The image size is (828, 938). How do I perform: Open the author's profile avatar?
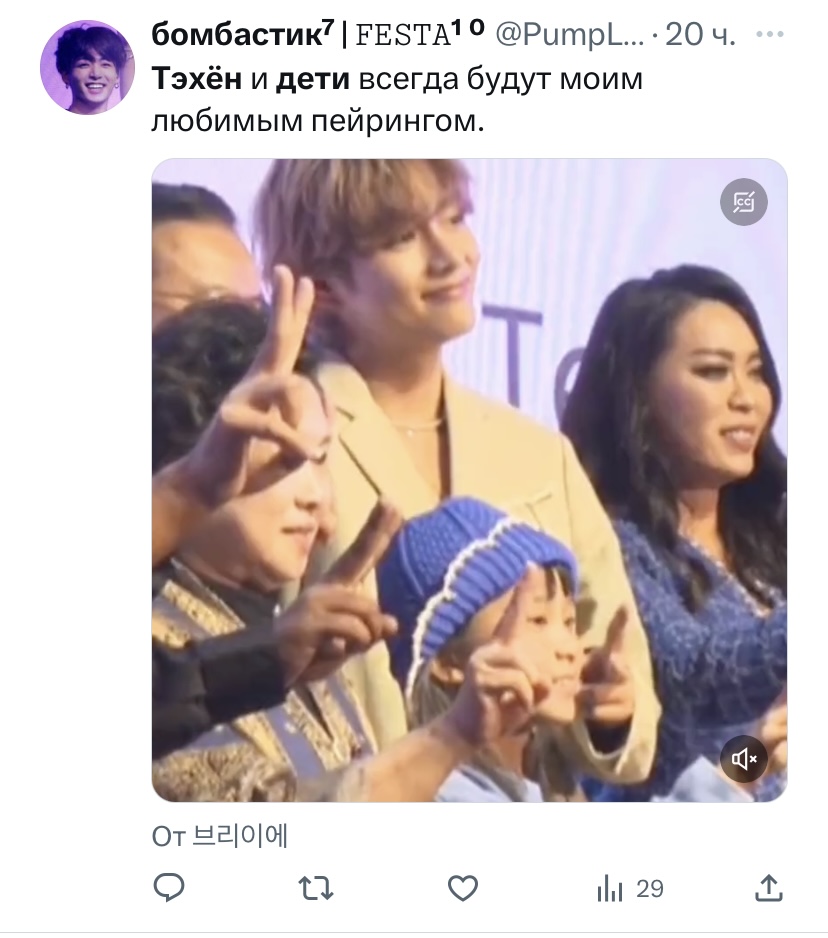[87, 67]
